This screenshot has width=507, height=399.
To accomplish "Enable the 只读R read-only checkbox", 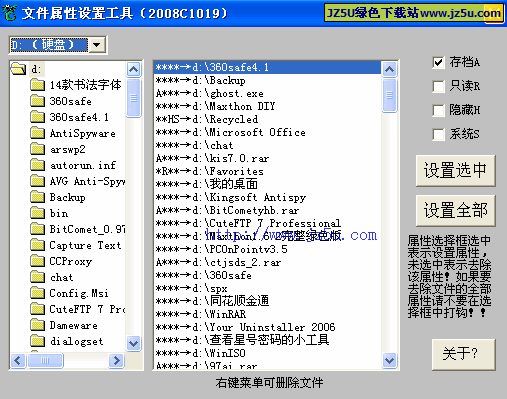I will [438, 86].
